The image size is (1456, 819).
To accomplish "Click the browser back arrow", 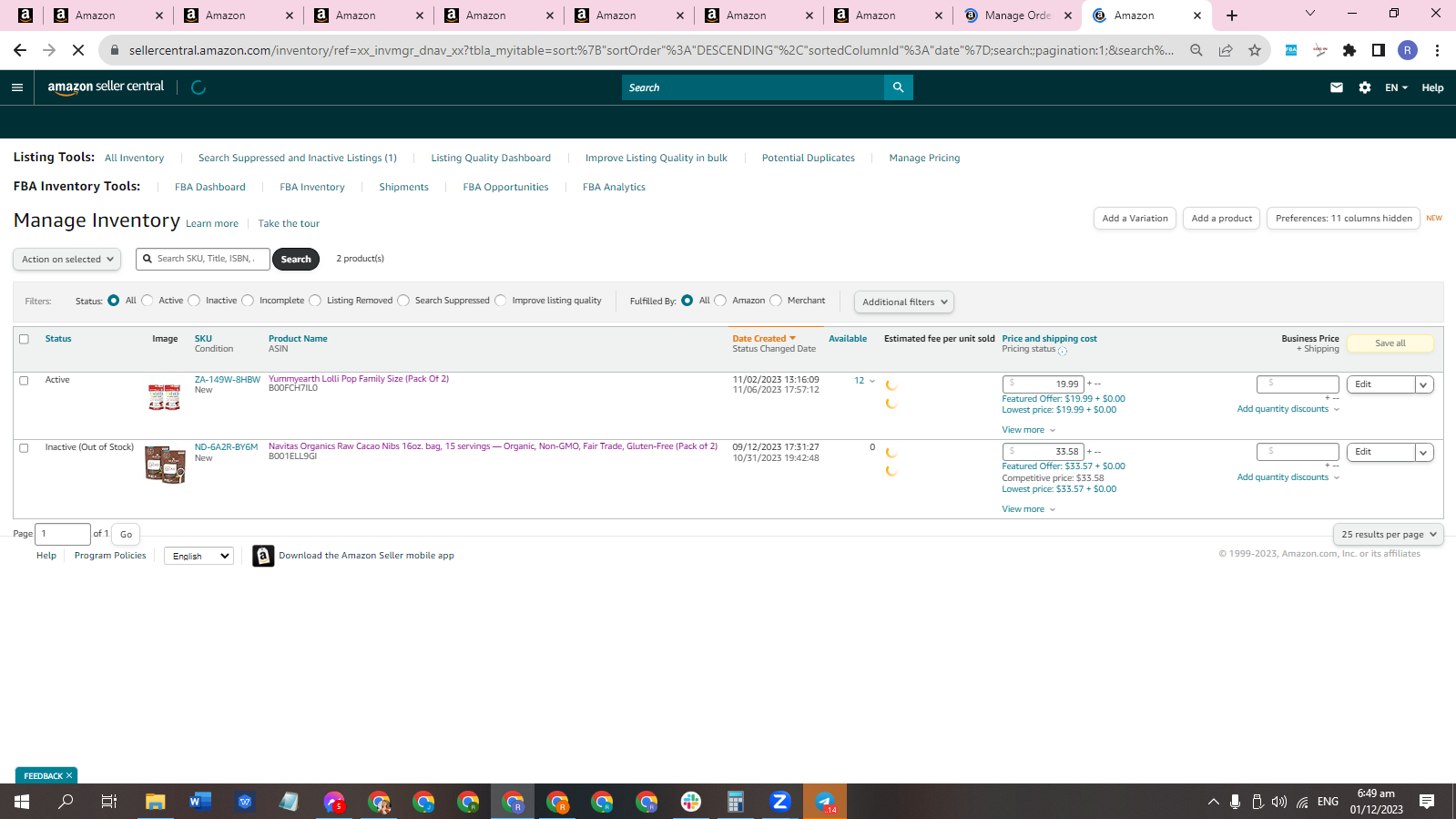I will click(x=20, y=50).
